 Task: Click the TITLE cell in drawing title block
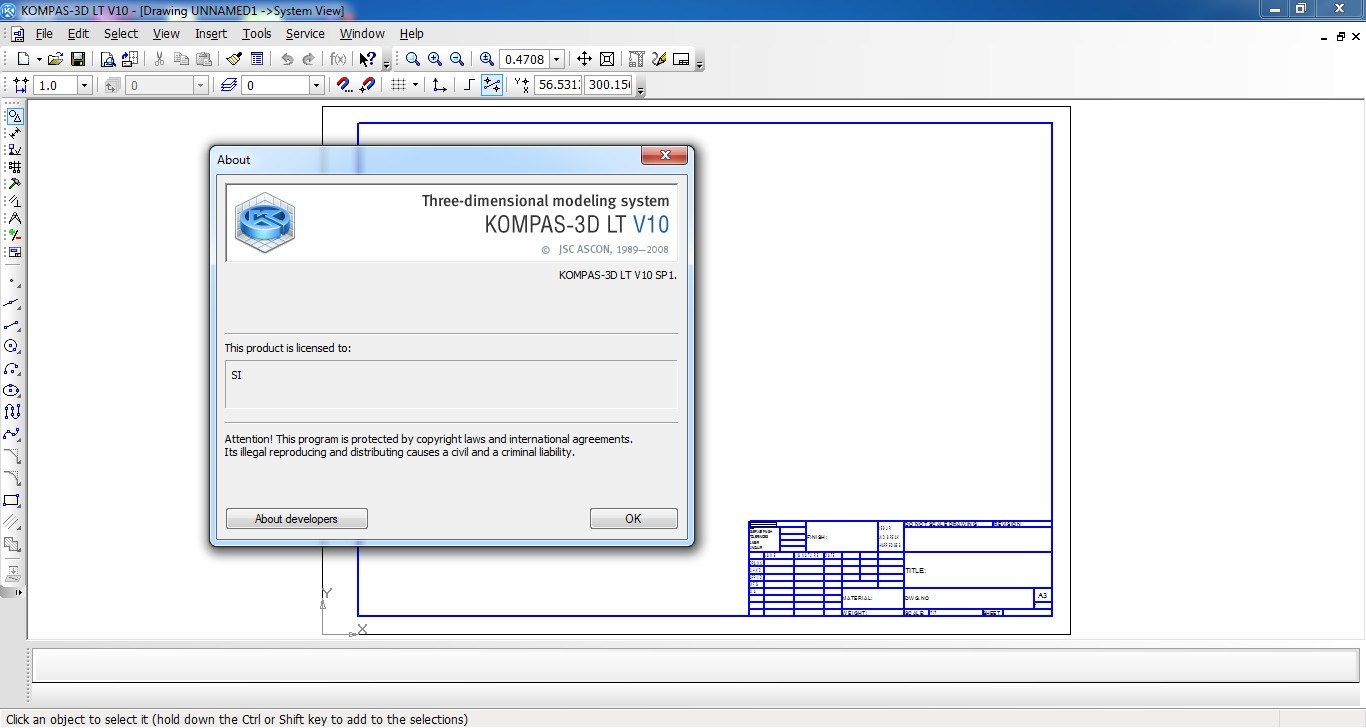pos(977,570)
